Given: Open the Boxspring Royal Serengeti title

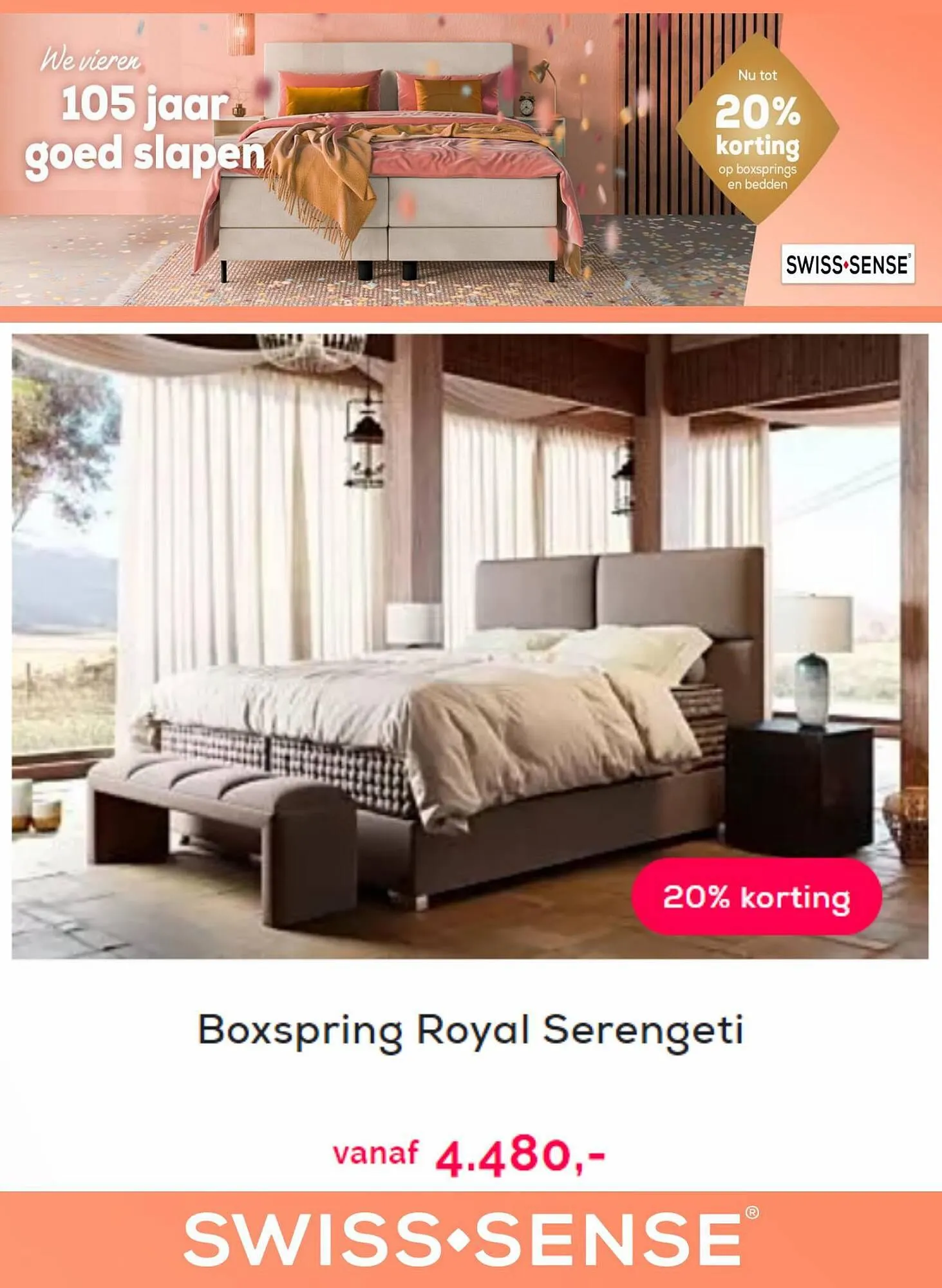Looking at the screenshot, I should (471, 1030).
